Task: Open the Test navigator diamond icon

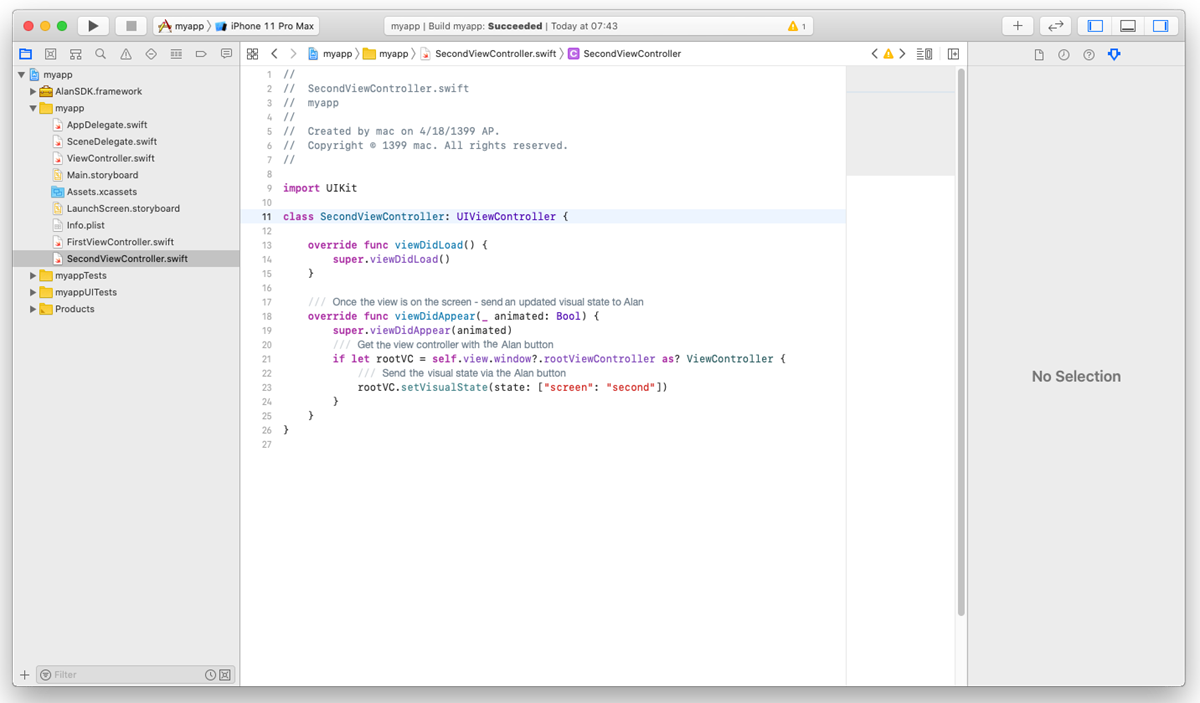Action: [x=150, y=54]
